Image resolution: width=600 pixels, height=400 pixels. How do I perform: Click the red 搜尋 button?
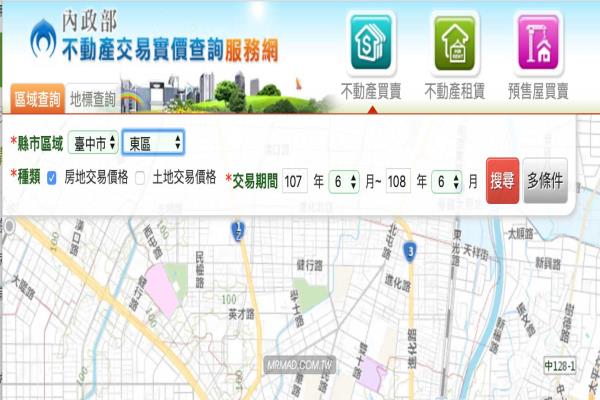click(502, 181)
